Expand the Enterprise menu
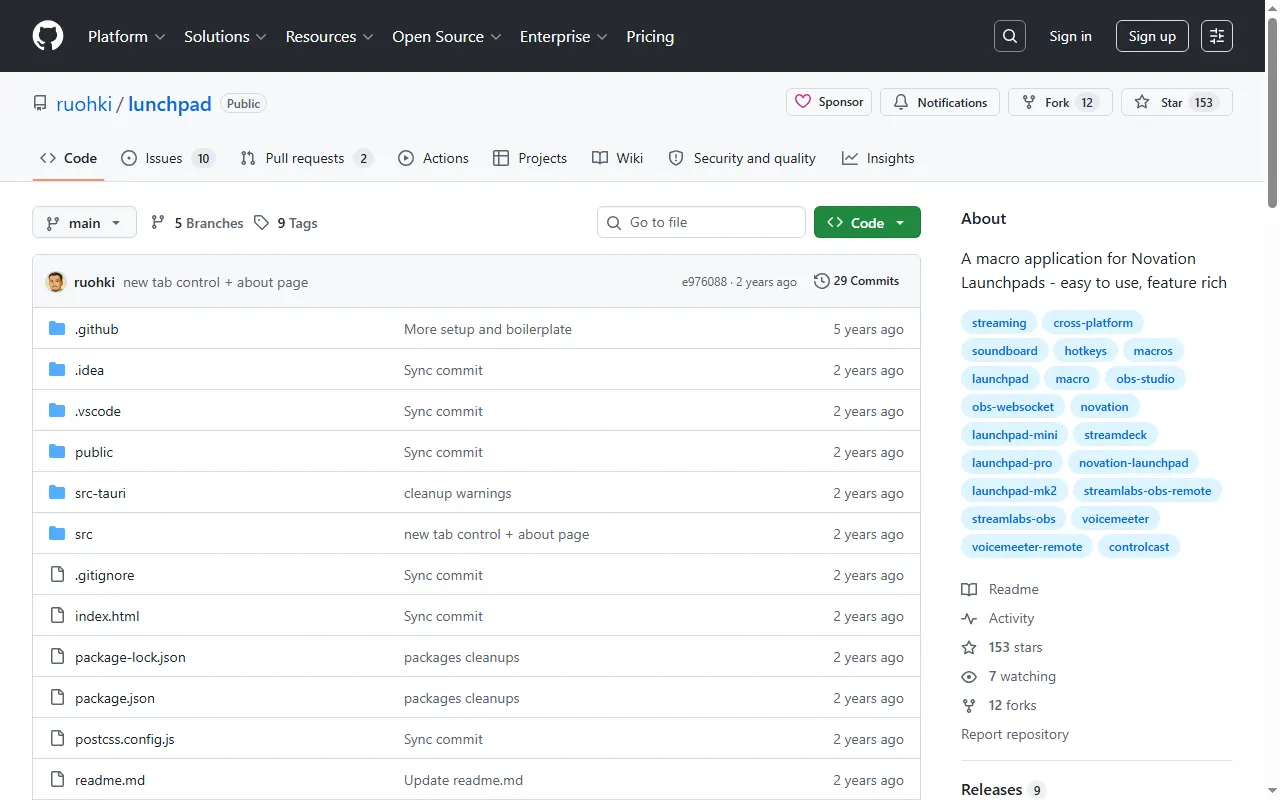This screenshot has width=1280, height=800. click(x=563, y=36)
